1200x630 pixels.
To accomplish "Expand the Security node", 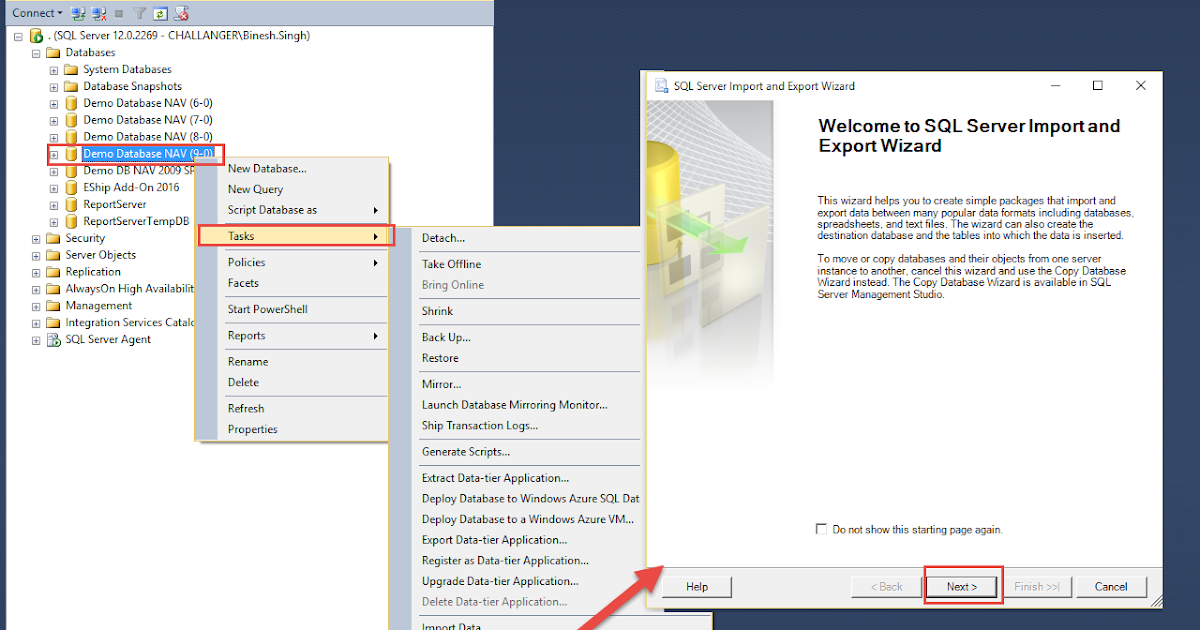I will (x=35, y=238).
